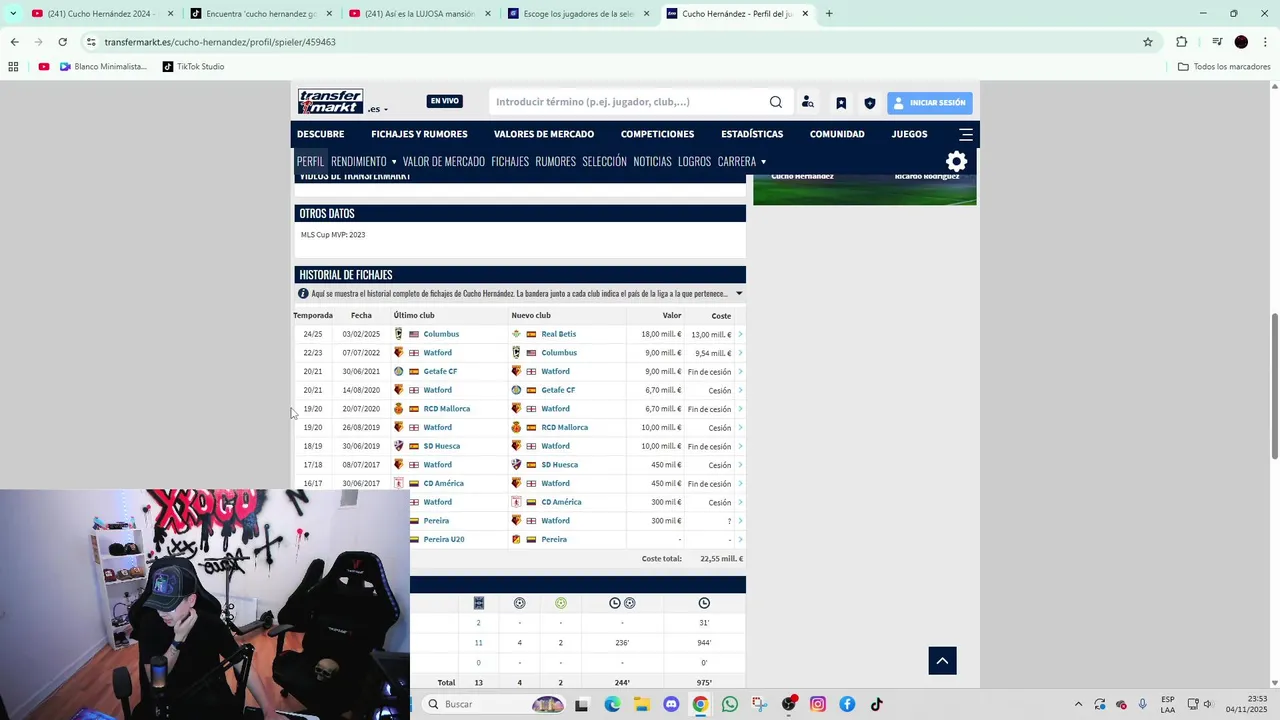Click the Transfermarkt logo
This screenshot has width=1280, height=720.
330,101
